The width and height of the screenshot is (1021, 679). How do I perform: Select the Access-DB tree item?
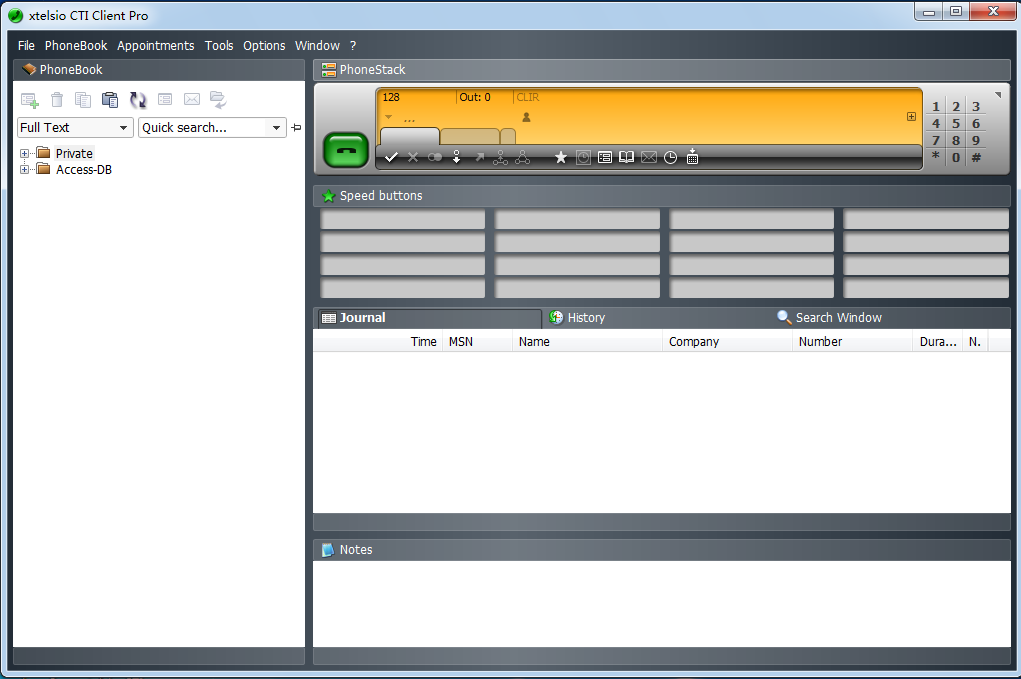[x=84, y=169]
